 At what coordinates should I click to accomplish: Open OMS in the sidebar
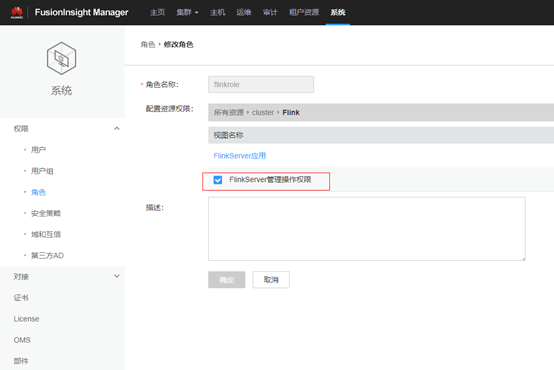tap(22, 340)
